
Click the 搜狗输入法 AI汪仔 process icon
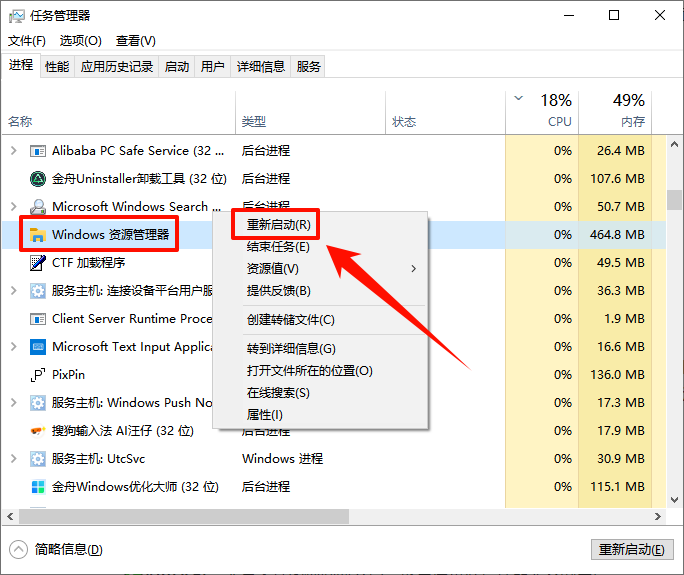click(x=38, y=431)
